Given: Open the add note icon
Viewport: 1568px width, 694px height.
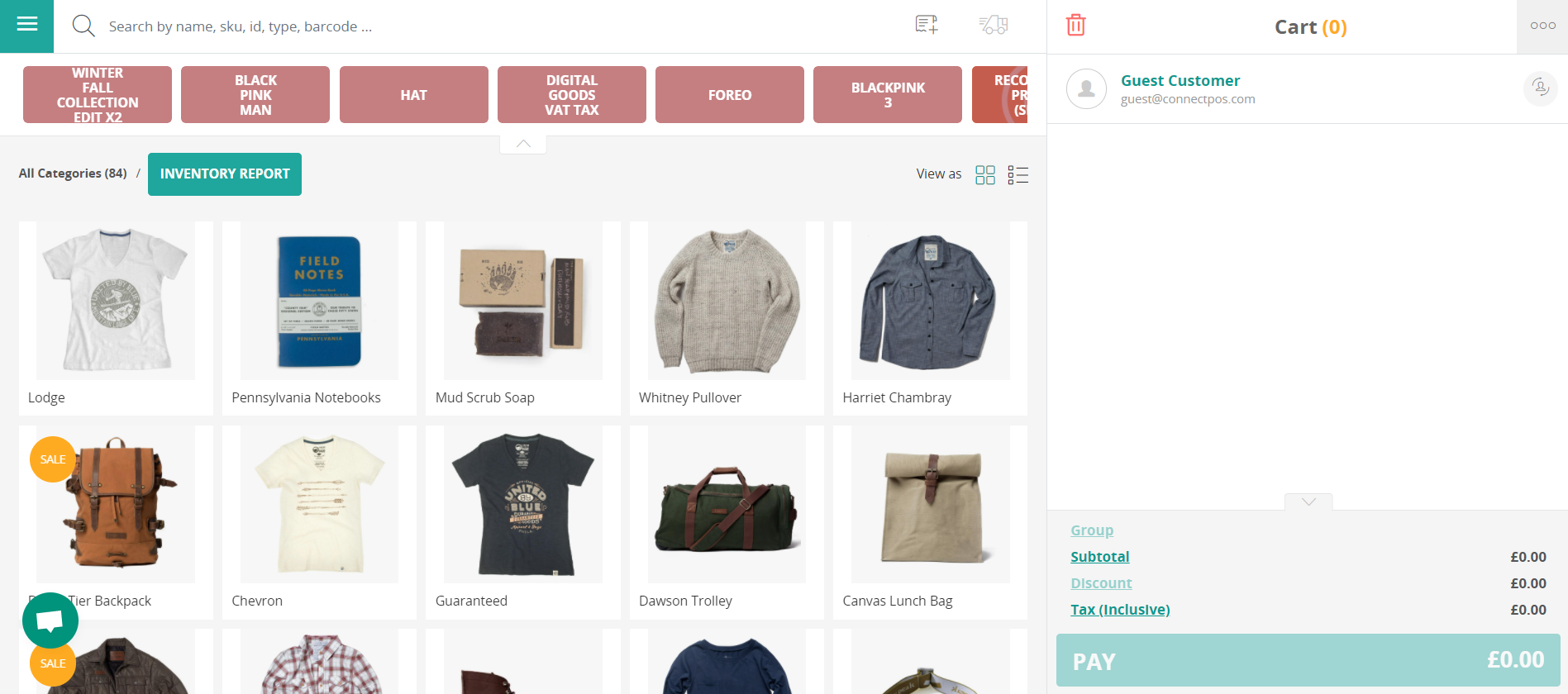Looking at the screenshot, I should coord(927,25).
